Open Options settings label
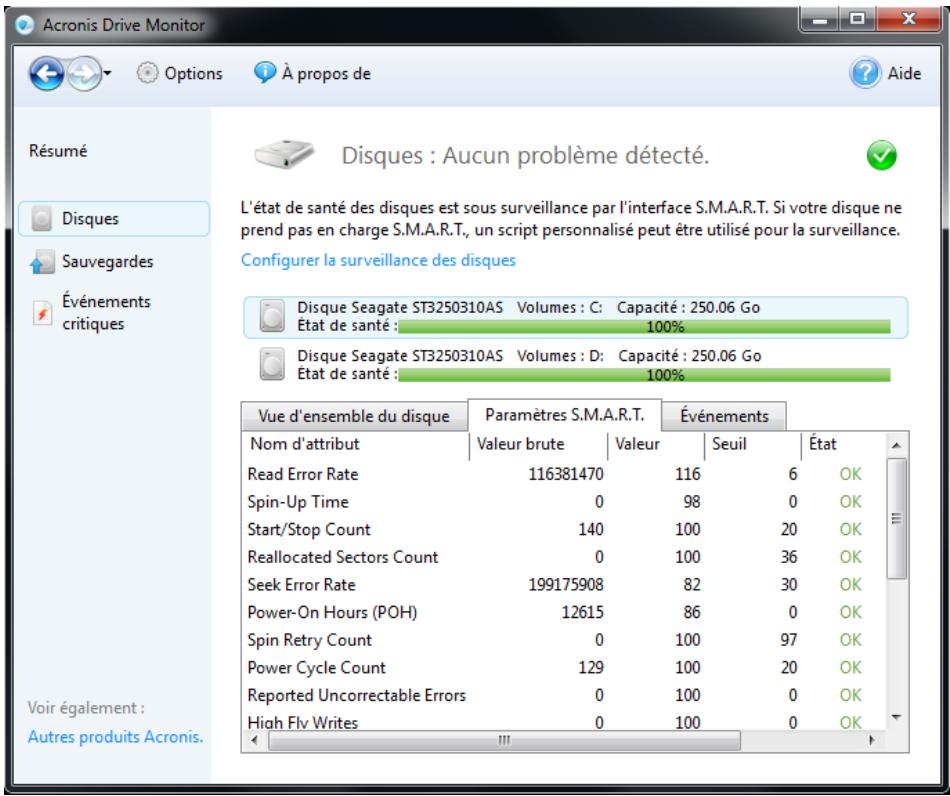 193,73
